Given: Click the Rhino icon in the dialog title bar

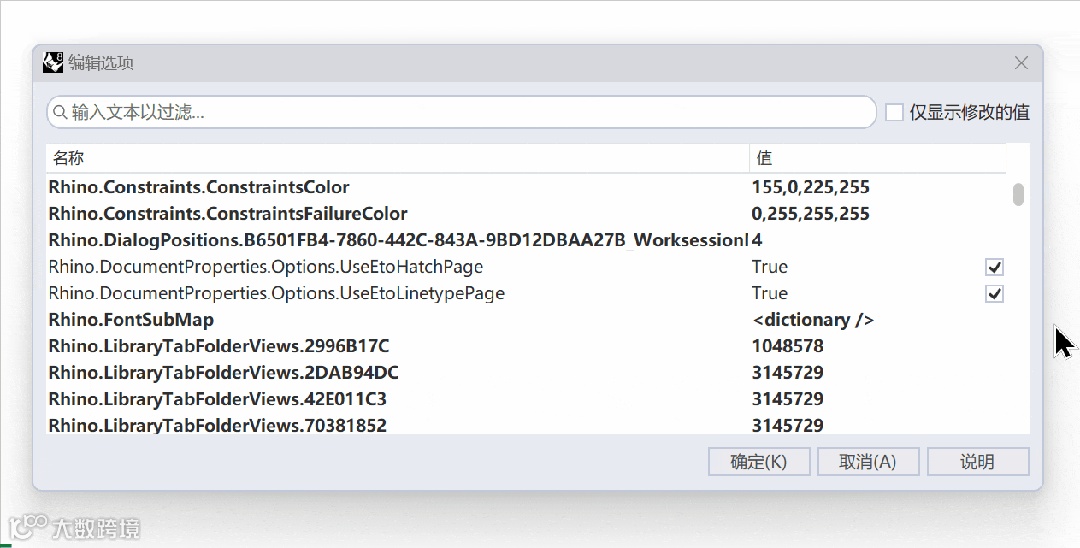Looking at the screenshot, I should (53, 63).
